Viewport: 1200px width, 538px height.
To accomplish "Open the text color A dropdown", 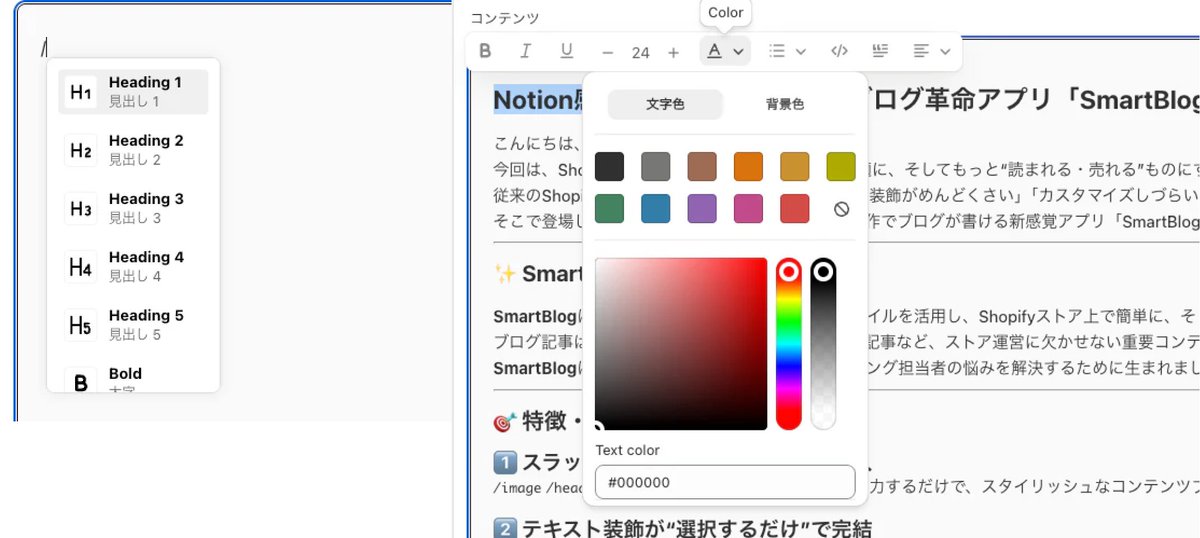I will pyautogui.click(x=725, y=51).
